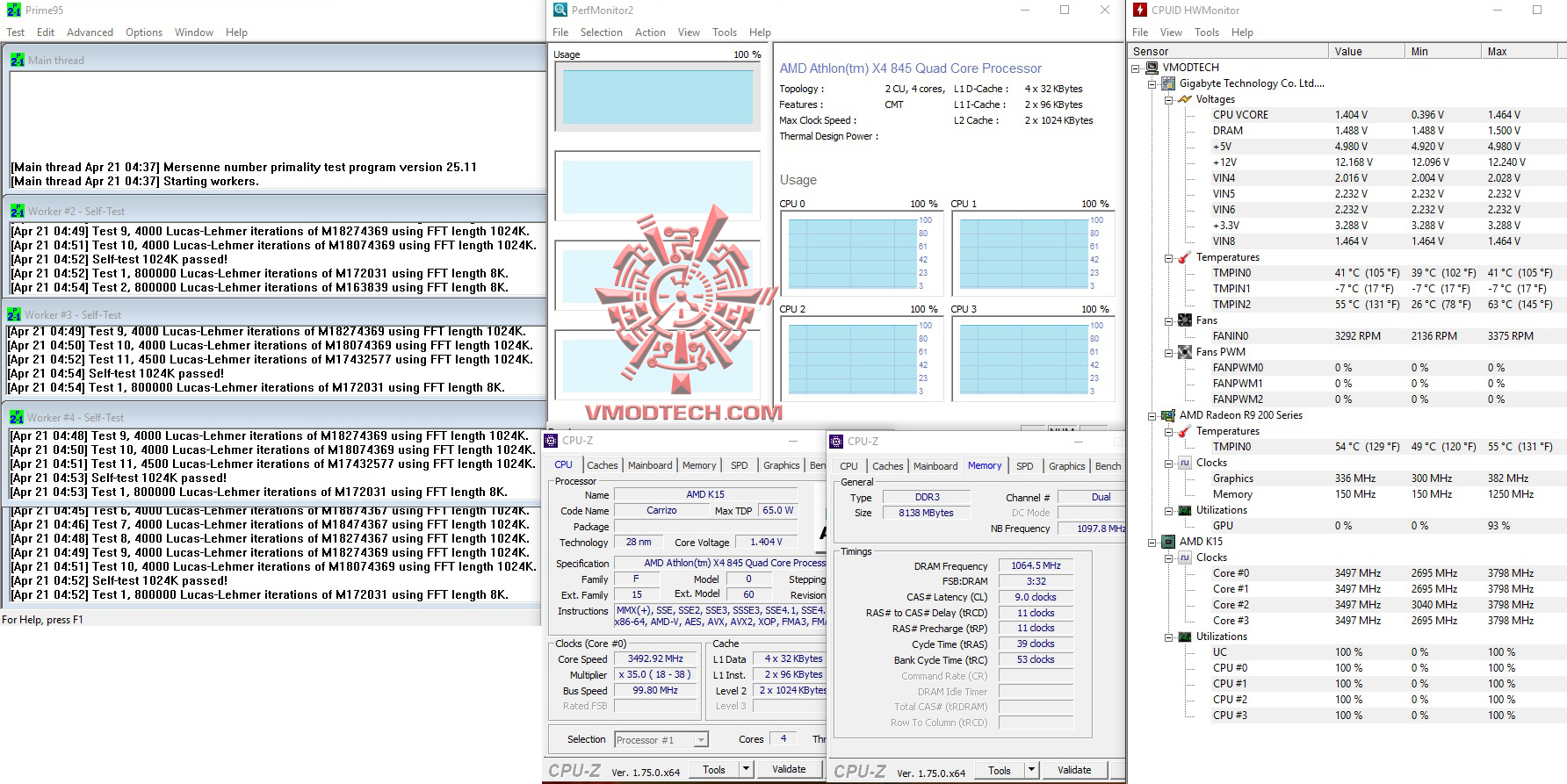The image size is (1567, 784).
Task: Click the Clocks icon under AMD K15
Action: (x=1185, y=557)
